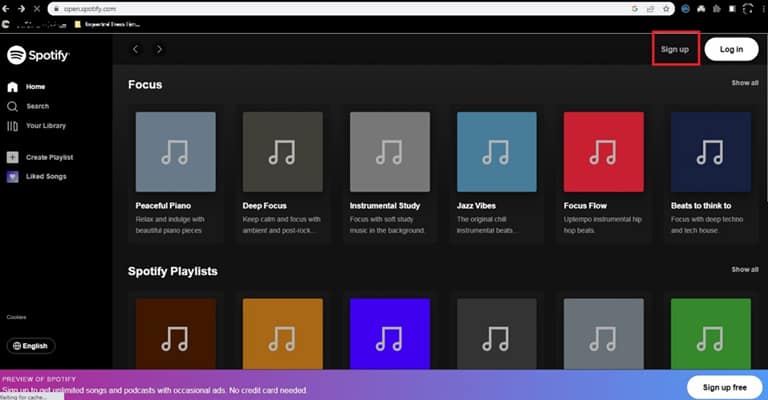Image resolution: width=768 pixels, height=400 pixels.
Task: Open the English language selector
Action: click(31, 346)
